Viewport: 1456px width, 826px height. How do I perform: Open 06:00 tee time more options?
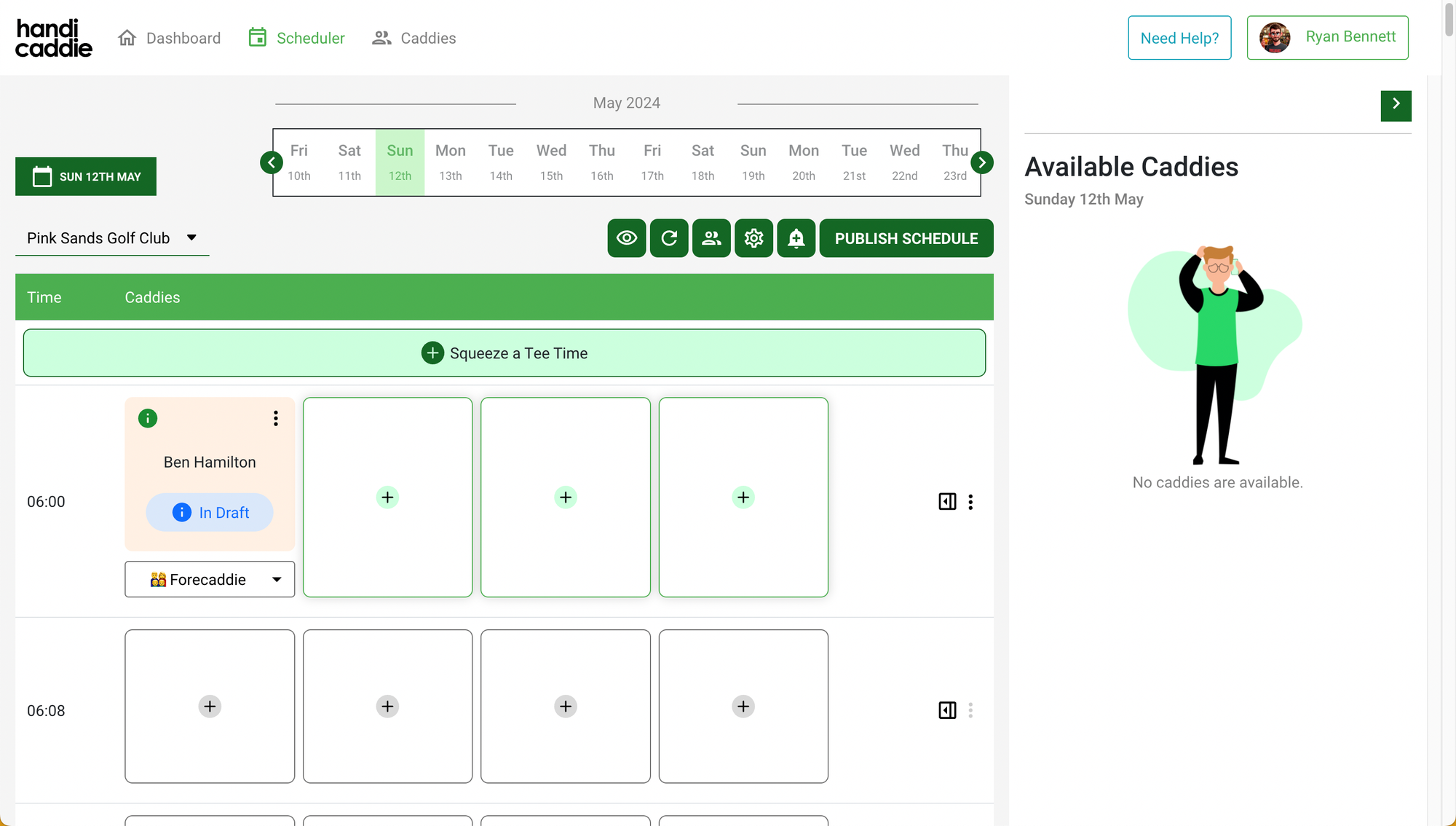tap(970, 502)
